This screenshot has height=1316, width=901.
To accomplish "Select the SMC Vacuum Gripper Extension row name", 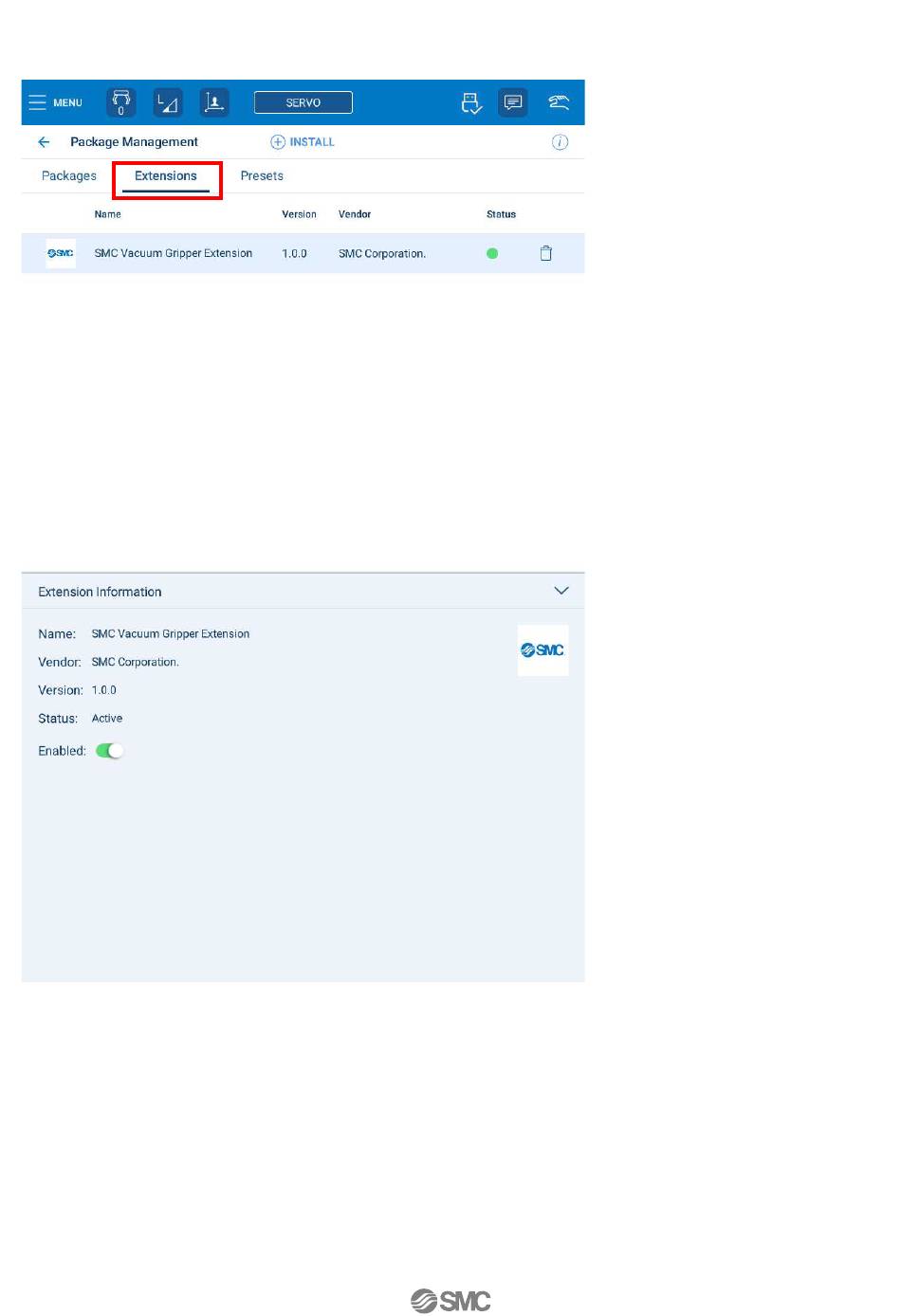I will [174, 253].
